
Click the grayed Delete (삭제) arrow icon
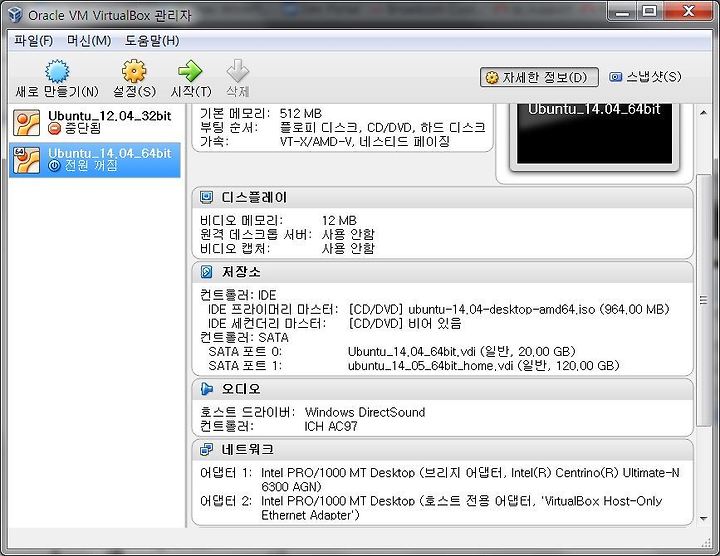[x=237, y=71]
